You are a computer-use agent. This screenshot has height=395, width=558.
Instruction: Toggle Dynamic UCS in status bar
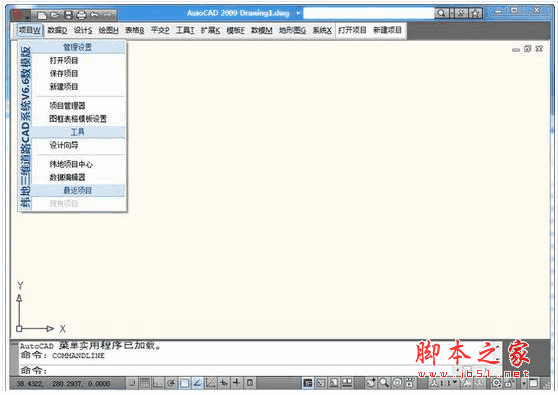(211, 383)
